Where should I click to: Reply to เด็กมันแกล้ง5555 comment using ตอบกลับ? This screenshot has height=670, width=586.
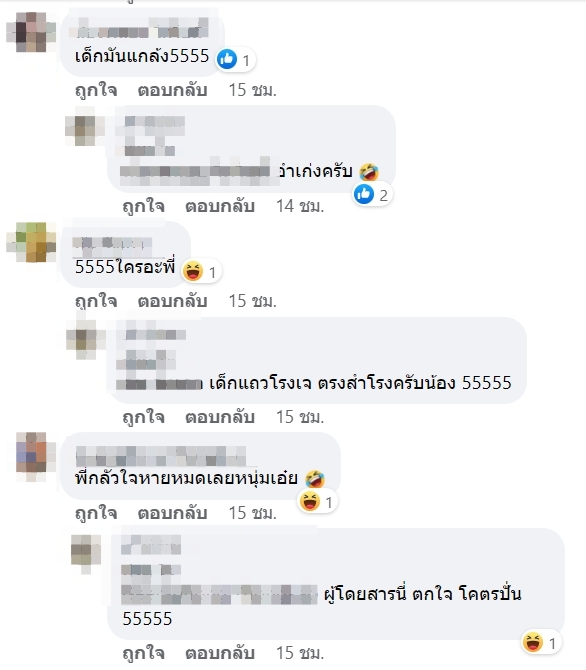coord(173,91)
